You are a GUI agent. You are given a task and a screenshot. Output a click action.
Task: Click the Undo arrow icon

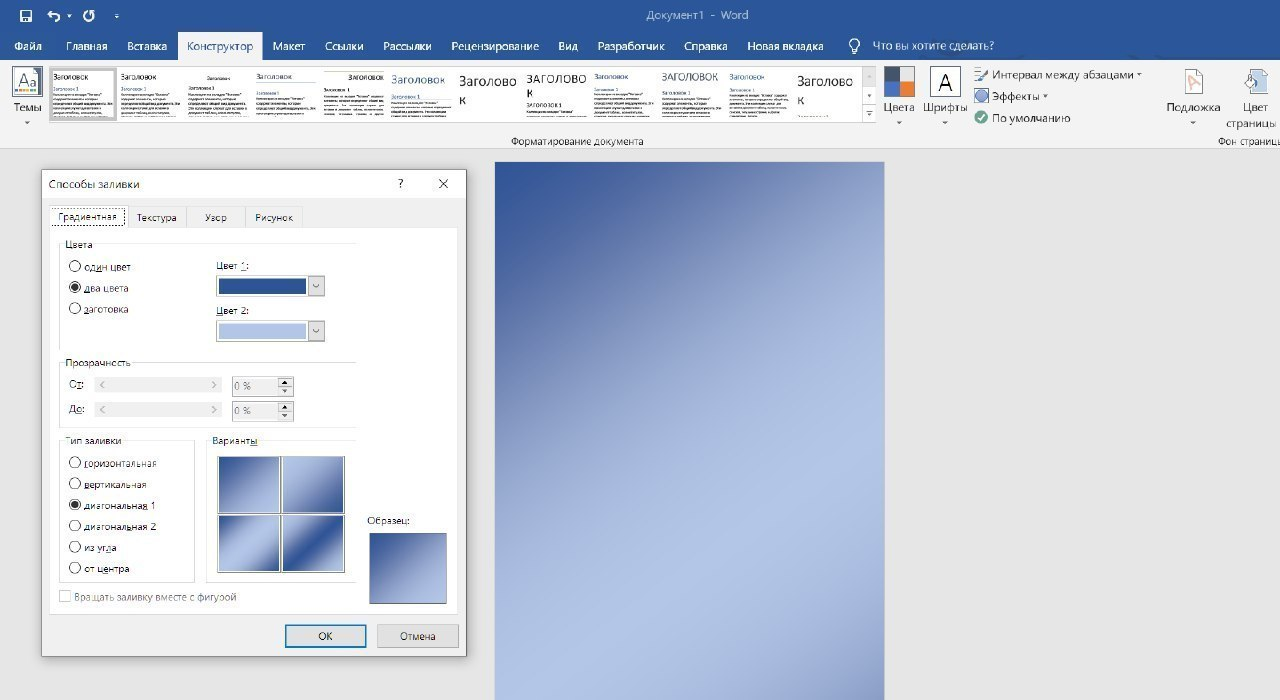[x=54, y=16]
